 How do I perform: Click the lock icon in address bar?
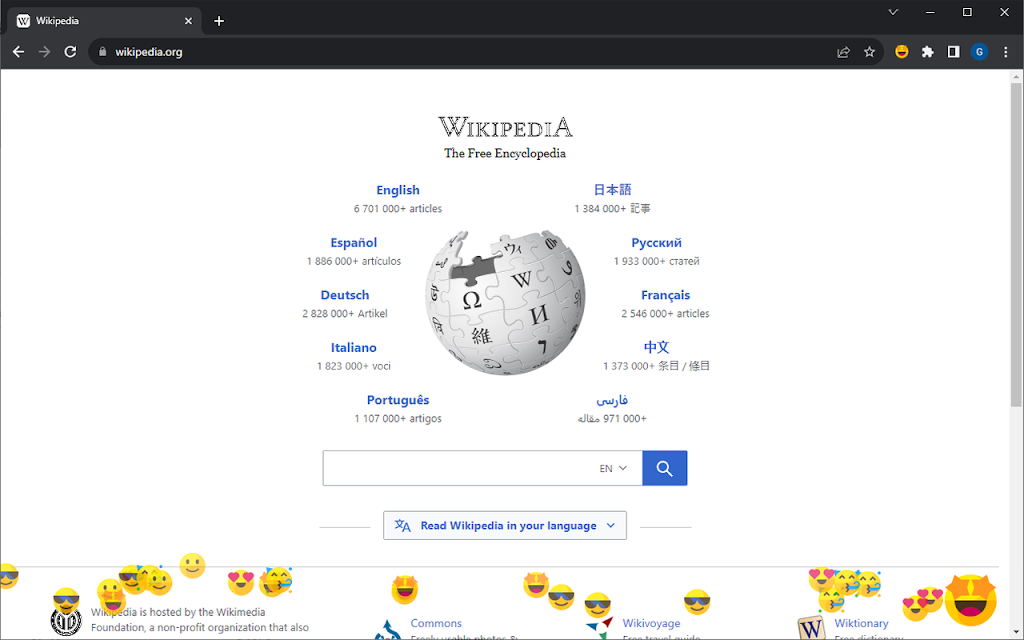[x=103, y=52]
